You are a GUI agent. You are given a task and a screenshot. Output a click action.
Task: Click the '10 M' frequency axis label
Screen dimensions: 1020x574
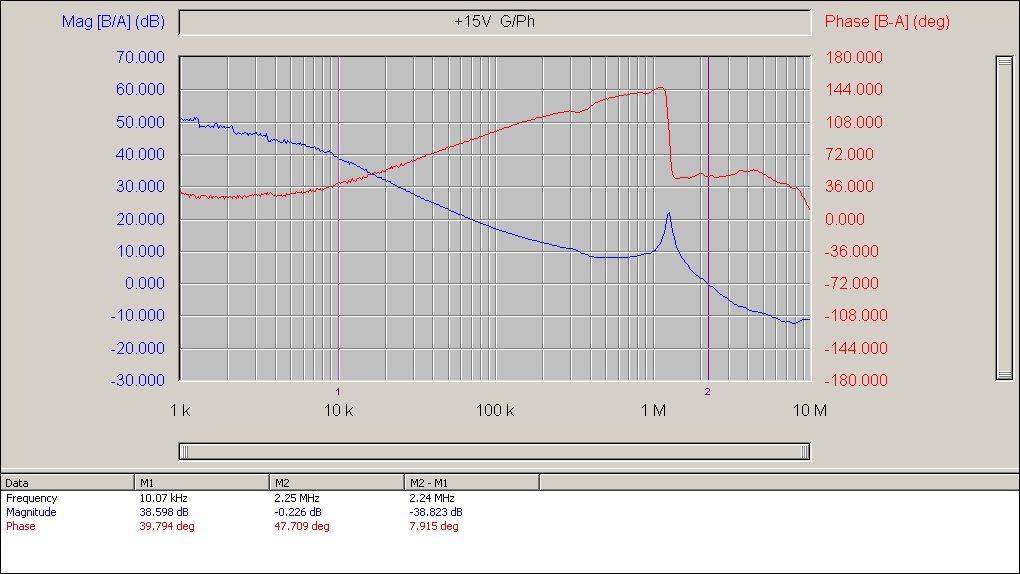[x=810, y=411]
